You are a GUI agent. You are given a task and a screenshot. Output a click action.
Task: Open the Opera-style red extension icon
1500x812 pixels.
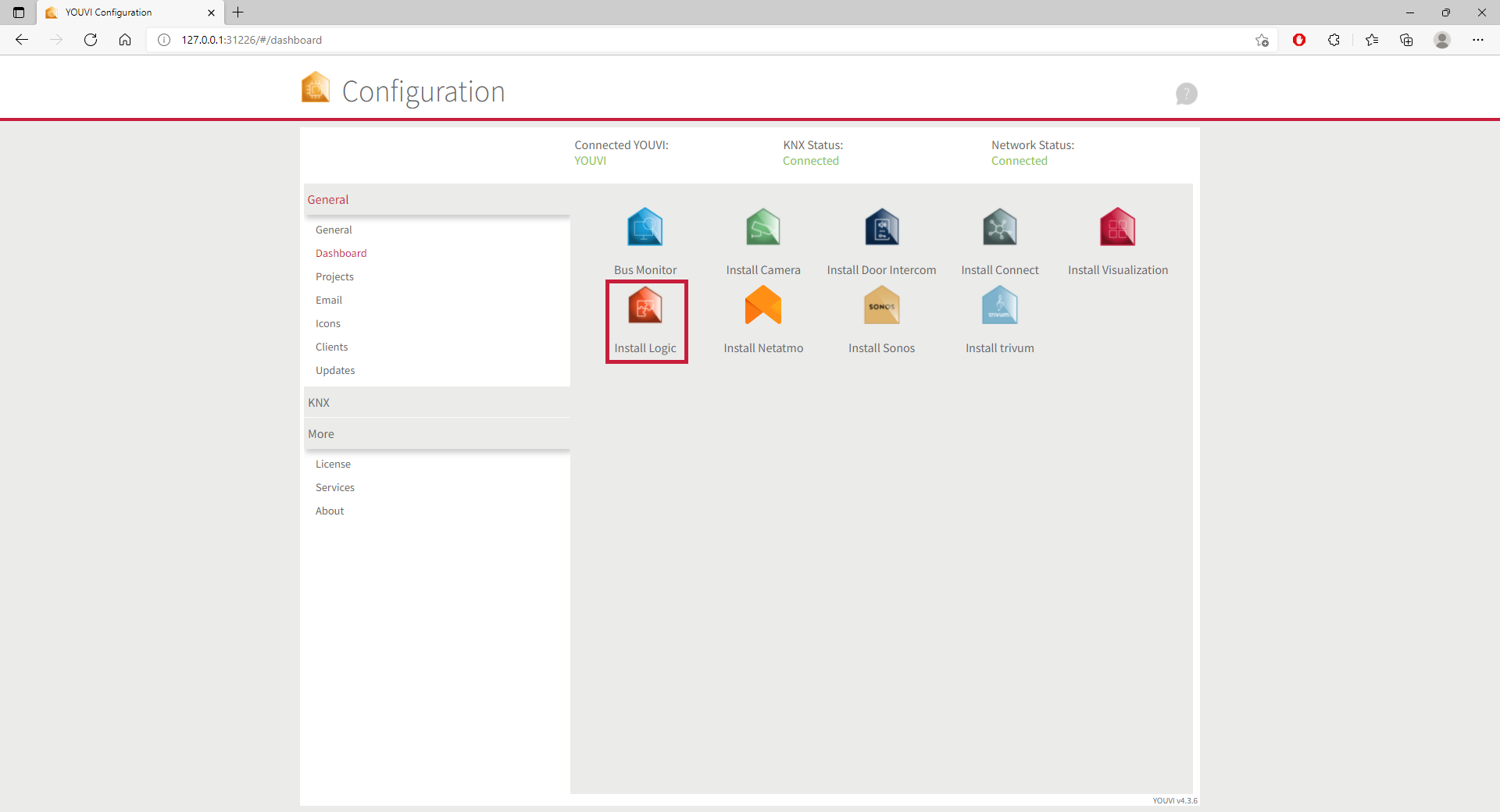(1299, 40)
